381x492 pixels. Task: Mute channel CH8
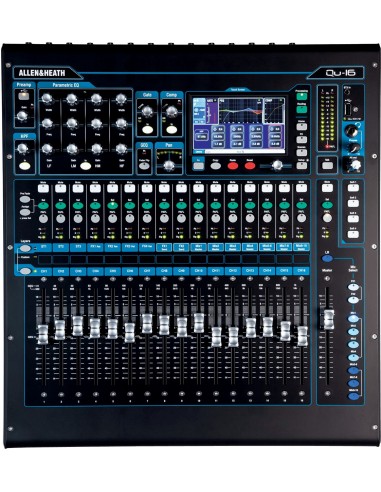tap(164, 188)
